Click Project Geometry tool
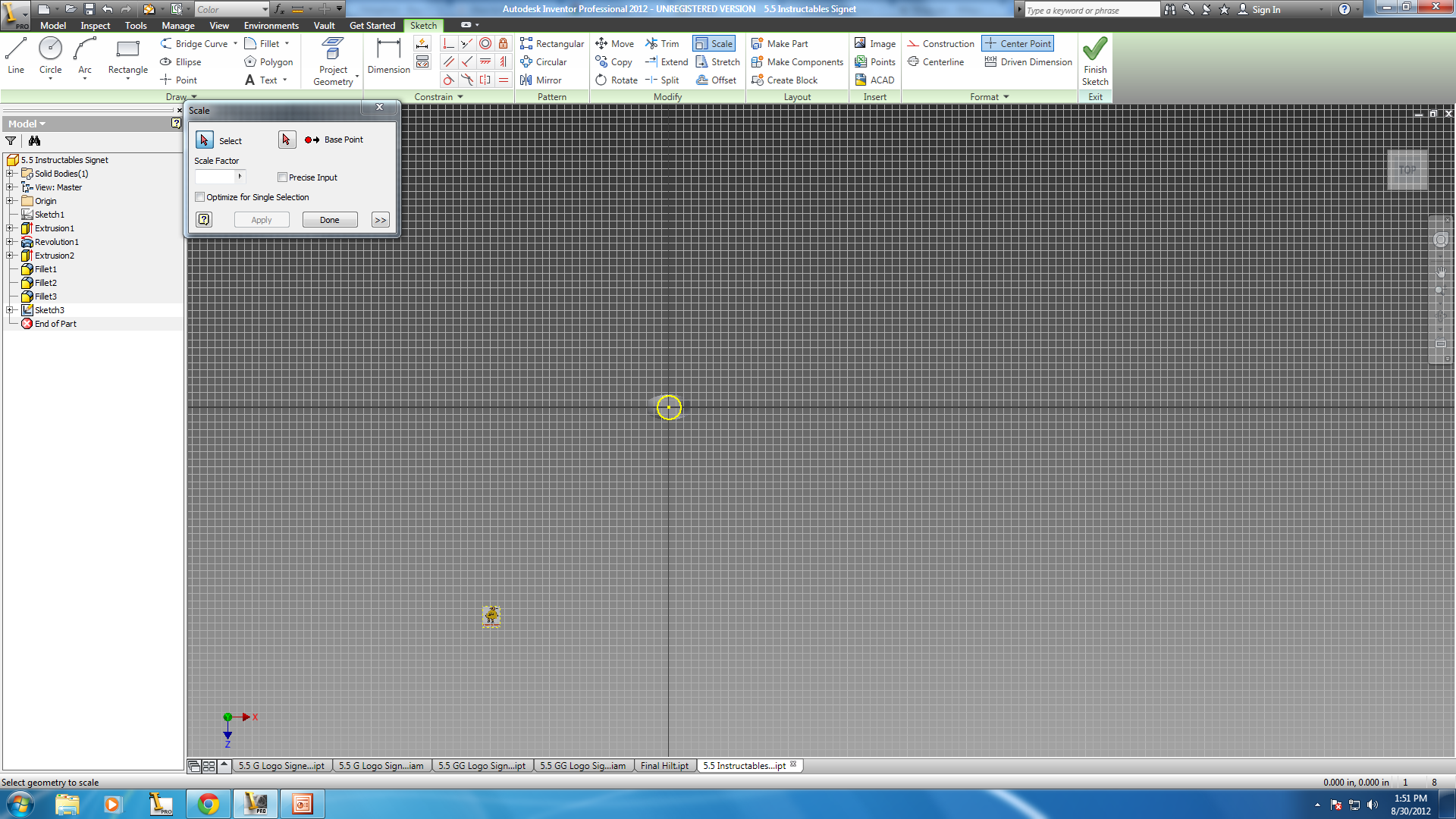 pos(334,62)
